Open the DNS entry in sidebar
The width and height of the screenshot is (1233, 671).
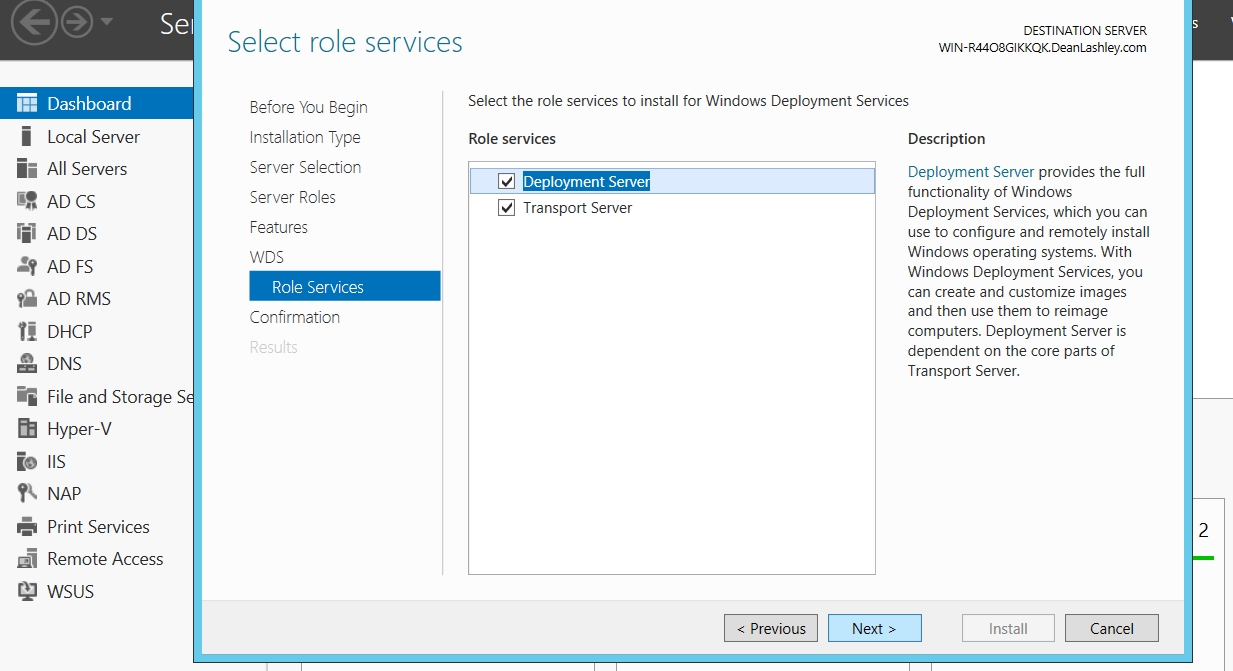coord(64,364)
